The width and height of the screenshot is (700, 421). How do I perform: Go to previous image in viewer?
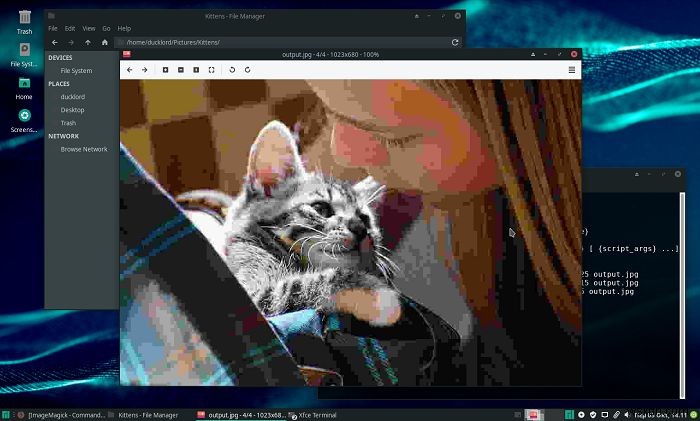(x=129, y=70)
